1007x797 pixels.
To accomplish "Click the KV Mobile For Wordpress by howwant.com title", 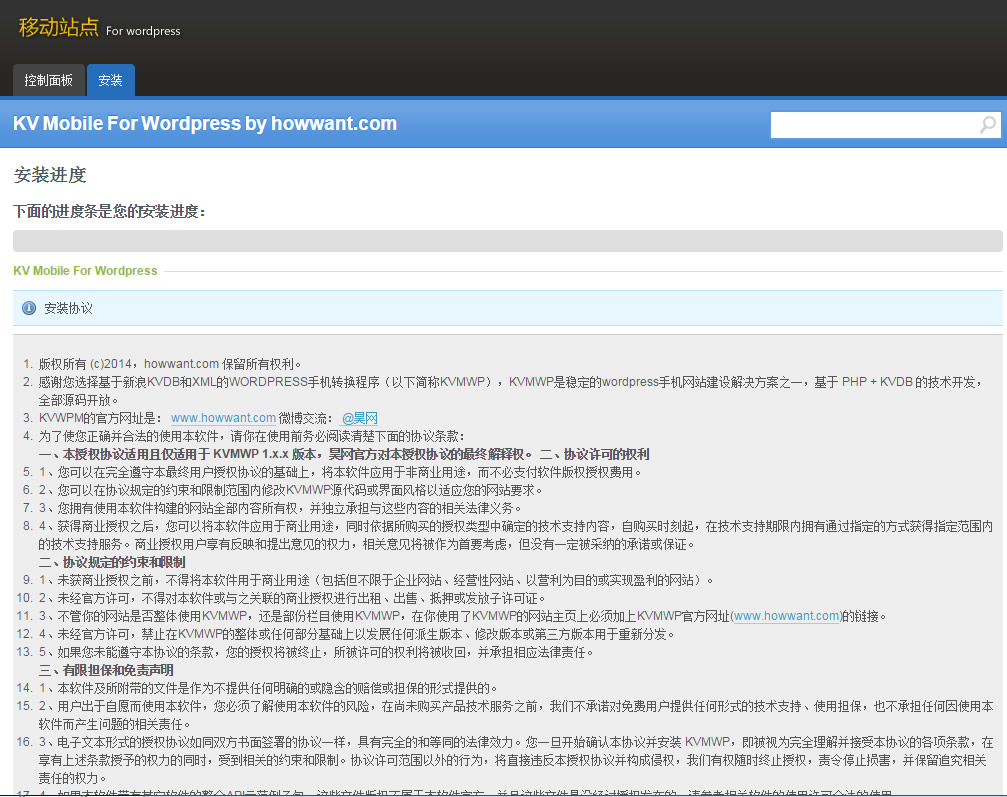I will (x=205, y=123).
